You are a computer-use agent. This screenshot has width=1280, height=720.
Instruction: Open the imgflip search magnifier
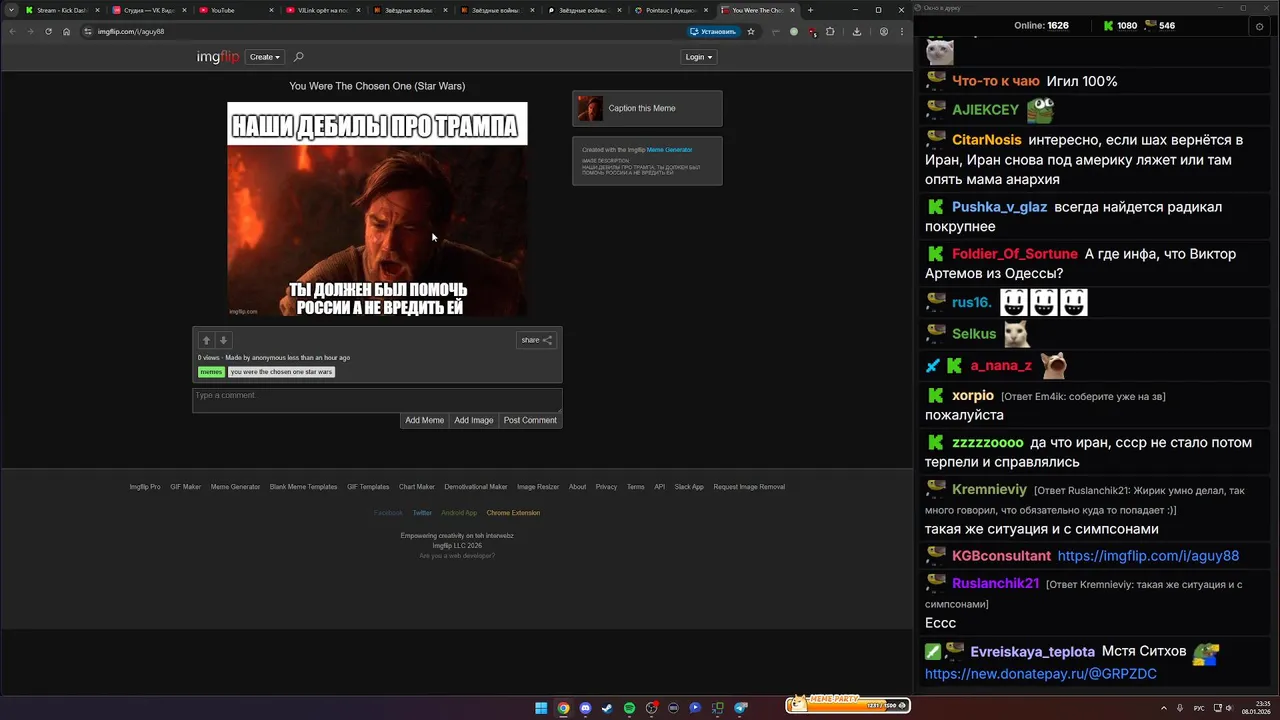pos(298,57)
